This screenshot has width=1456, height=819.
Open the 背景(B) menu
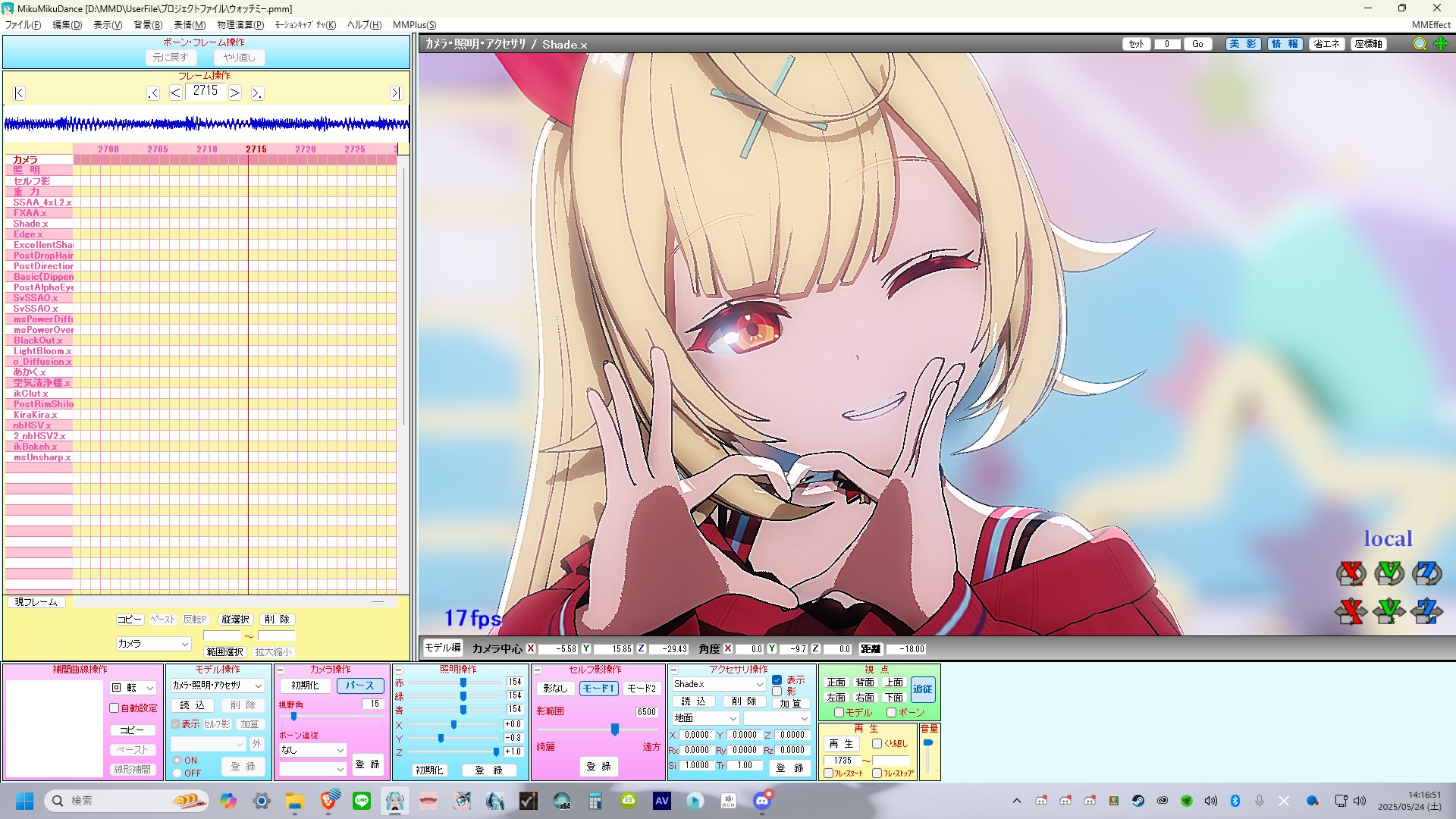coord(148,25)
